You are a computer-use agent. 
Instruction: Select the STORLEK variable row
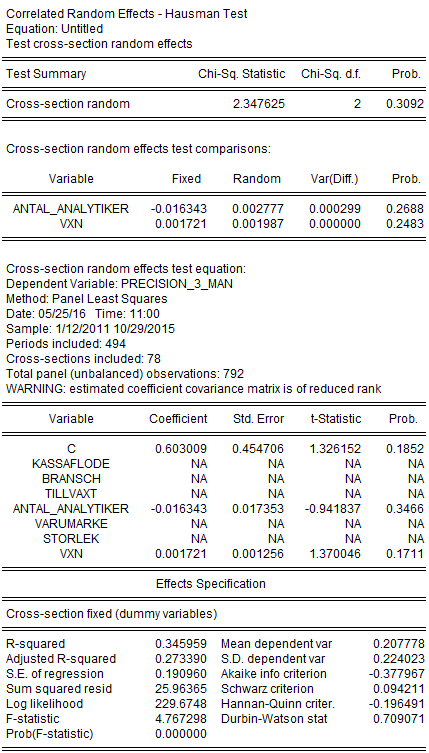[214, 539]
